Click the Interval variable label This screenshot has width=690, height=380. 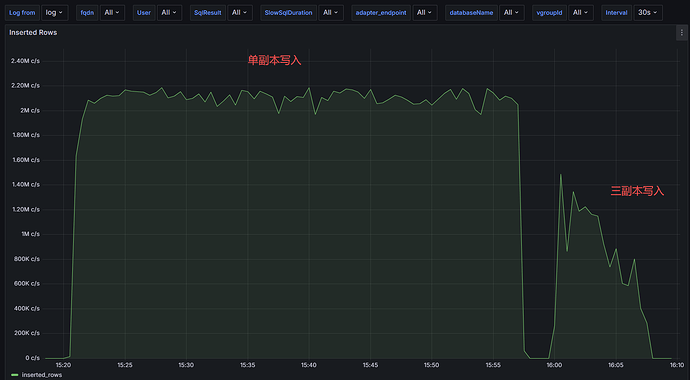617,13
